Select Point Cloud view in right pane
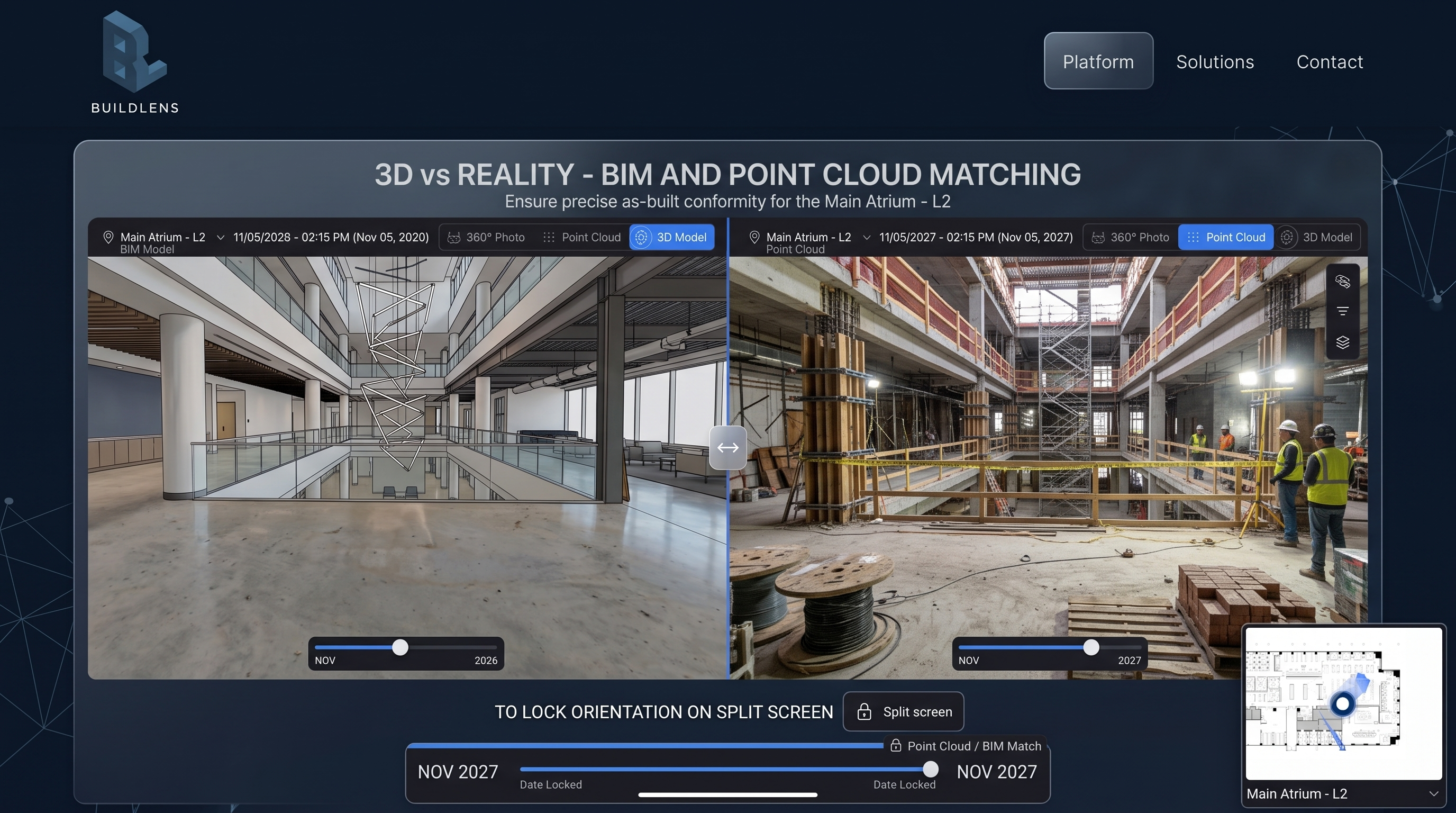The image size is (1456, 813). point(1225,238)
